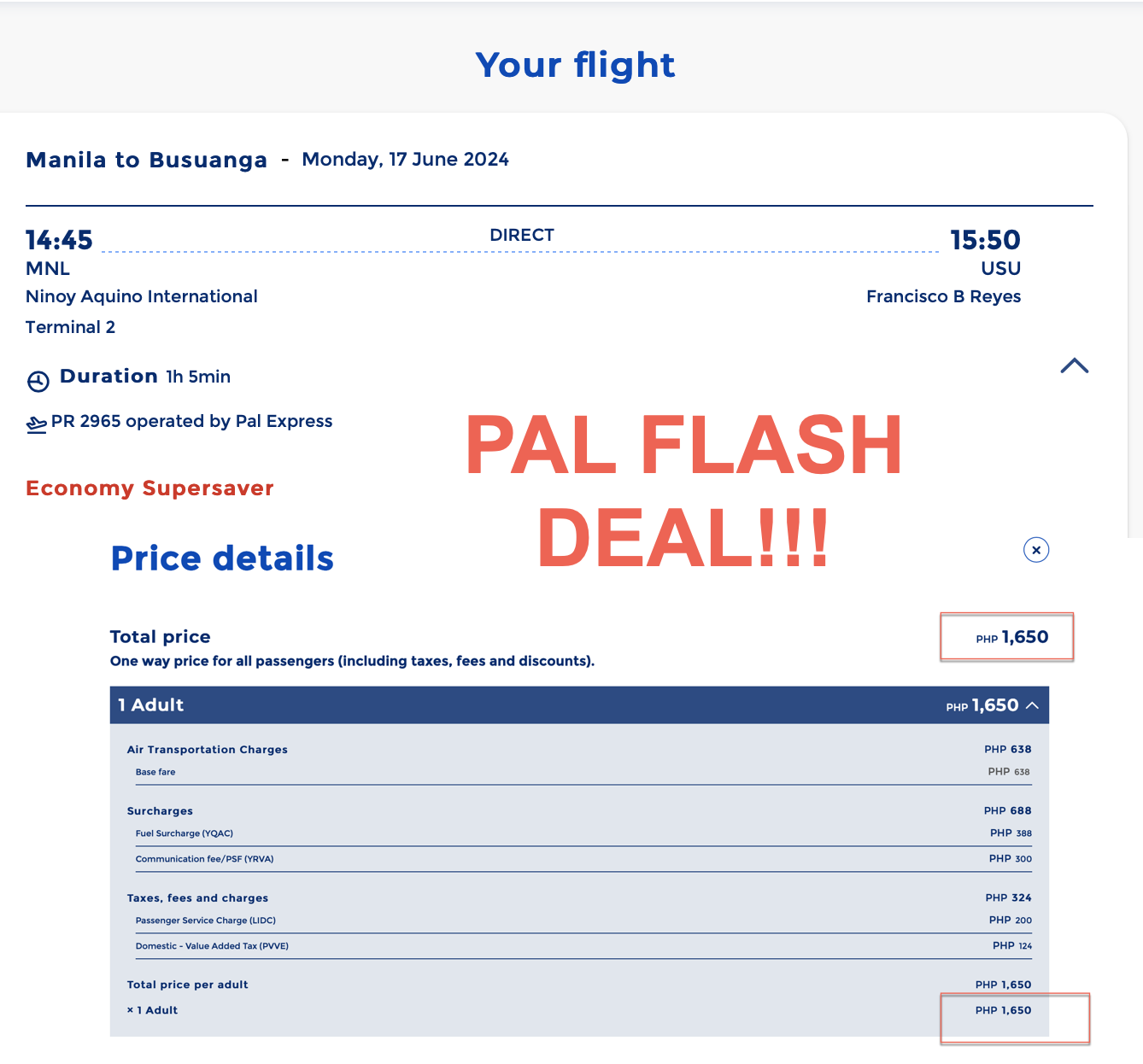
Task: Click Communication fee/PSF (YRVA) line
Action: click(204, 859)
